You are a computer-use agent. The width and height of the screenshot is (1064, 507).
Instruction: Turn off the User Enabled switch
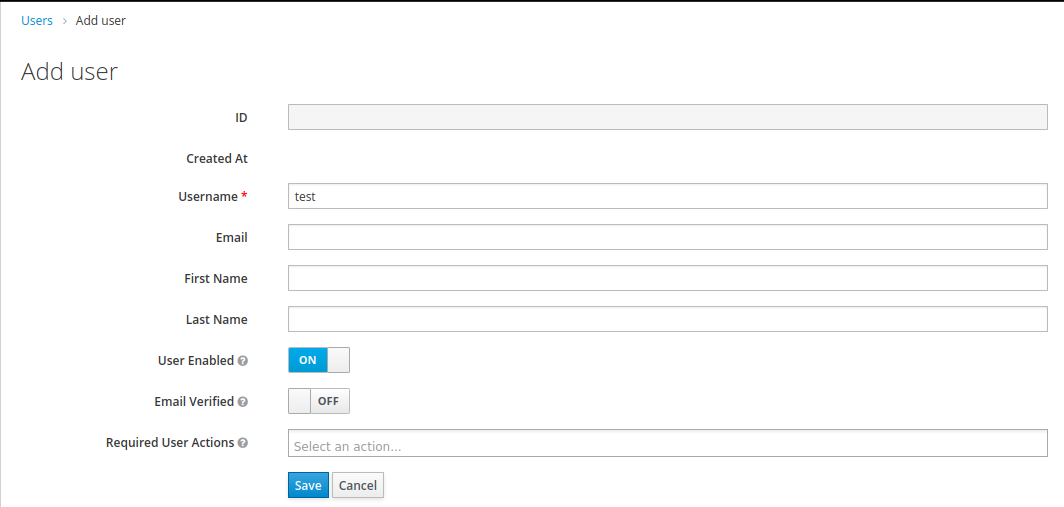pyautogui.click(x=318, y=360)
